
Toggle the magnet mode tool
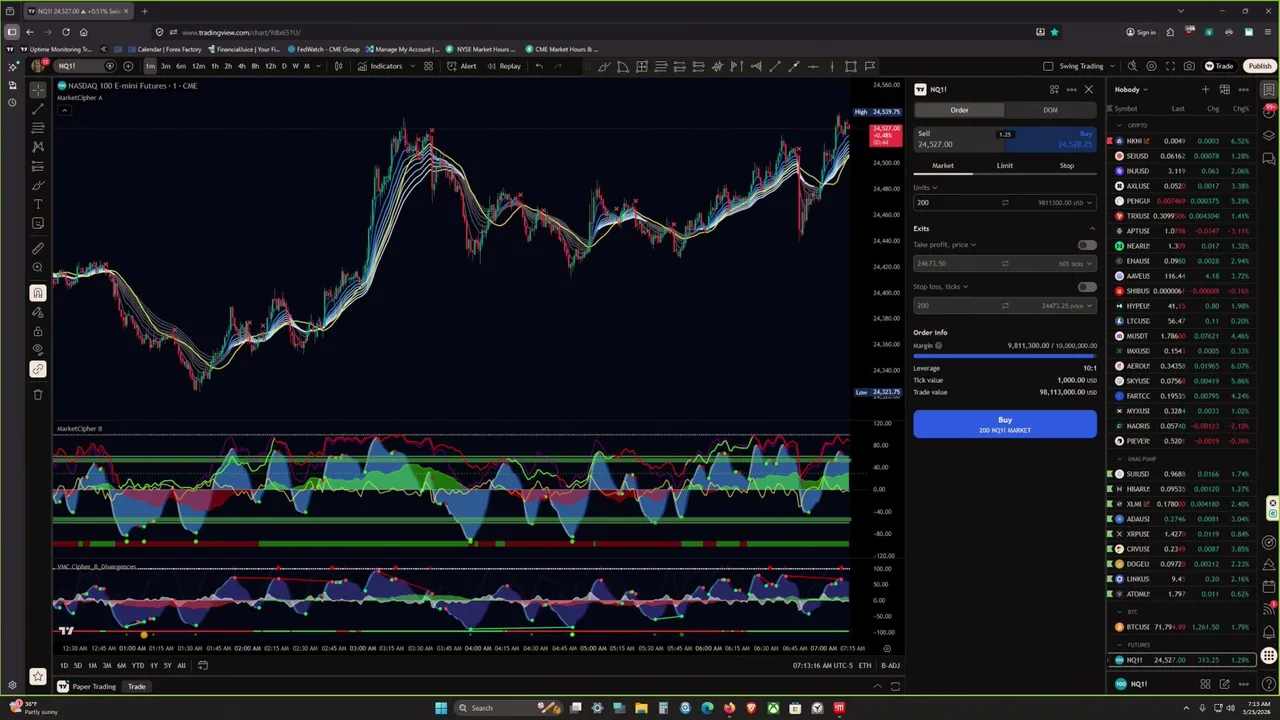pyautogui.click(x=38, y=293)
